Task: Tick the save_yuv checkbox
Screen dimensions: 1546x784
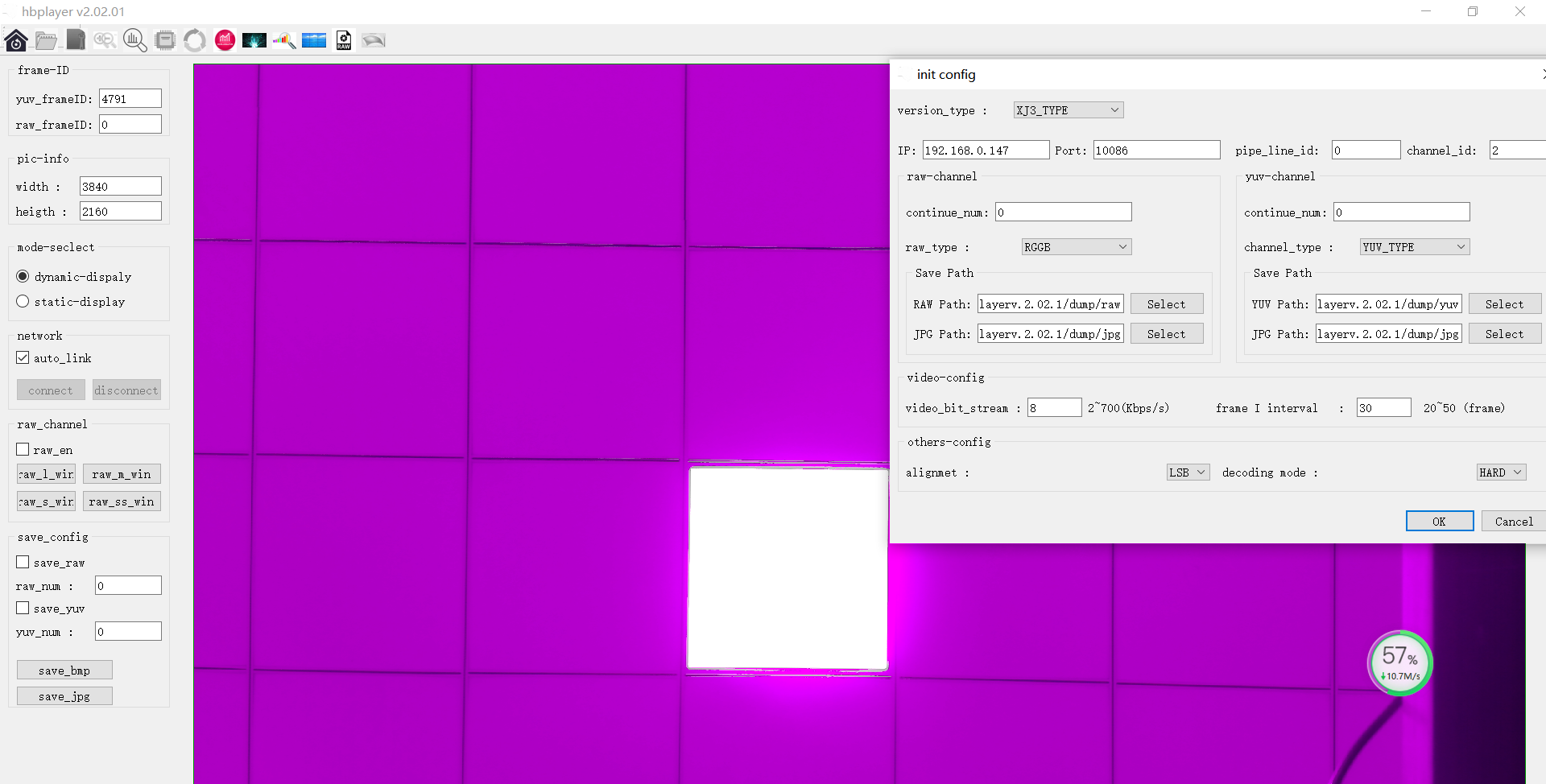Action: (x=23, y=609)
